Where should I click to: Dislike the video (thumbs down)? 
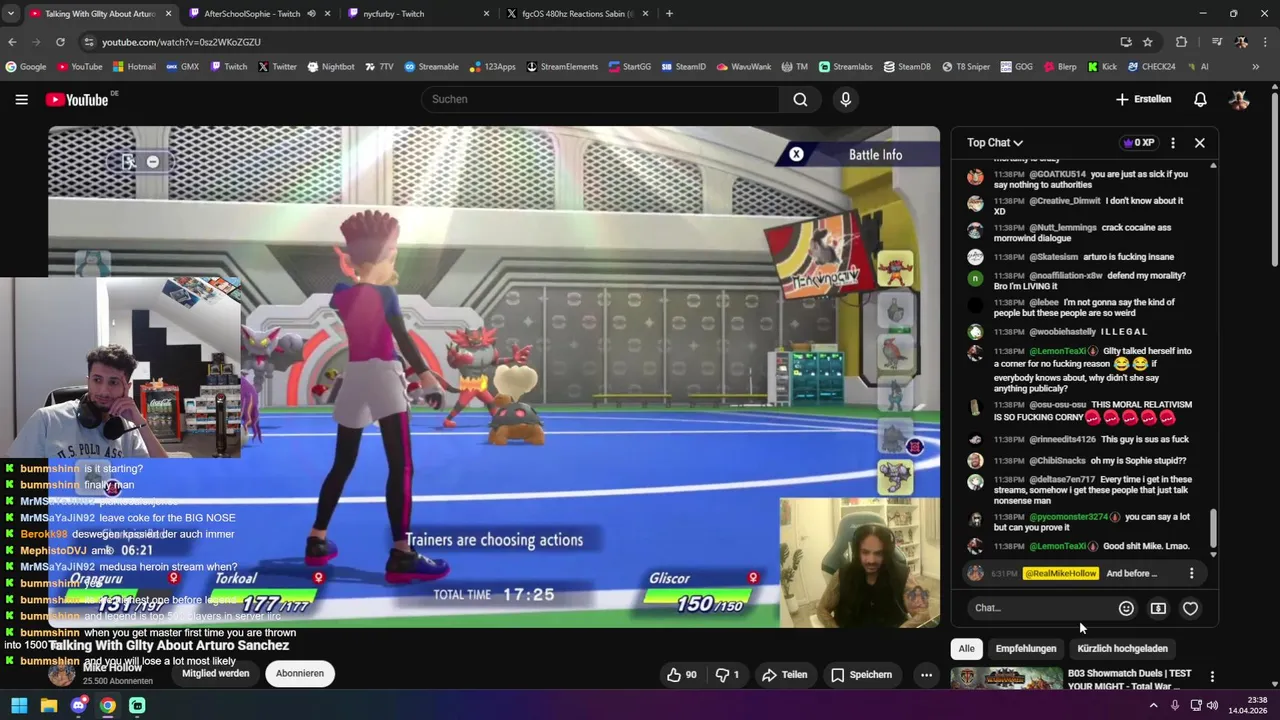coord(727,674)
